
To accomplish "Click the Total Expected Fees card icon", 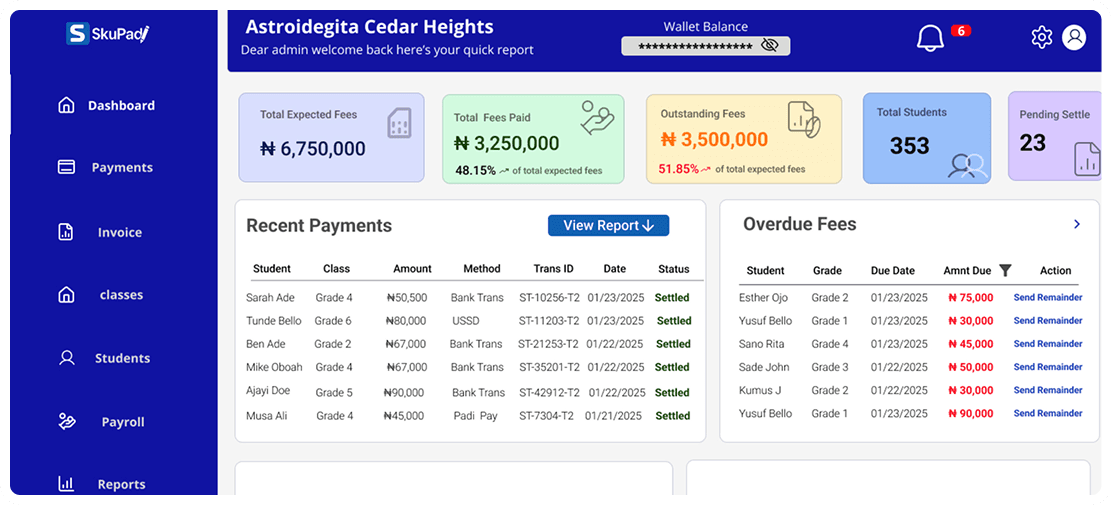I will pos(399,123).
